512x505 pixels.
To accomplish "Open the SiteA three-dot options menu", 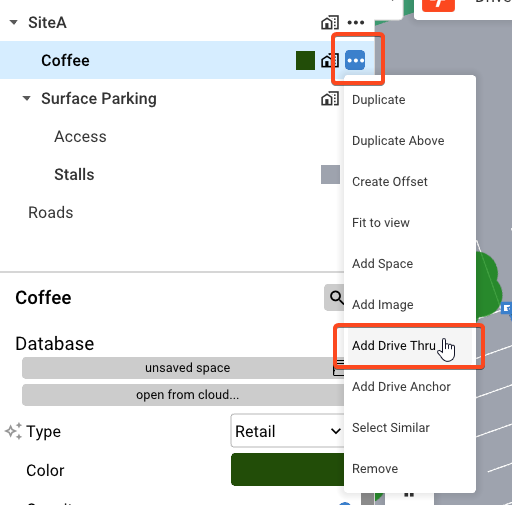I will [x=355, y=23].
